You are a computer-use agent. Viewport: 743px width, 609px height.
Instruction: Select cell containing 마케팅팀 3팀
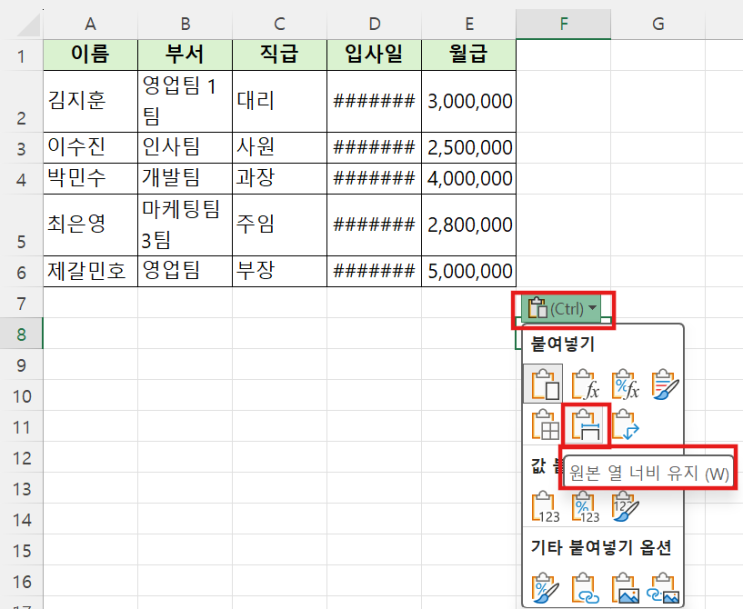point(185,225)
